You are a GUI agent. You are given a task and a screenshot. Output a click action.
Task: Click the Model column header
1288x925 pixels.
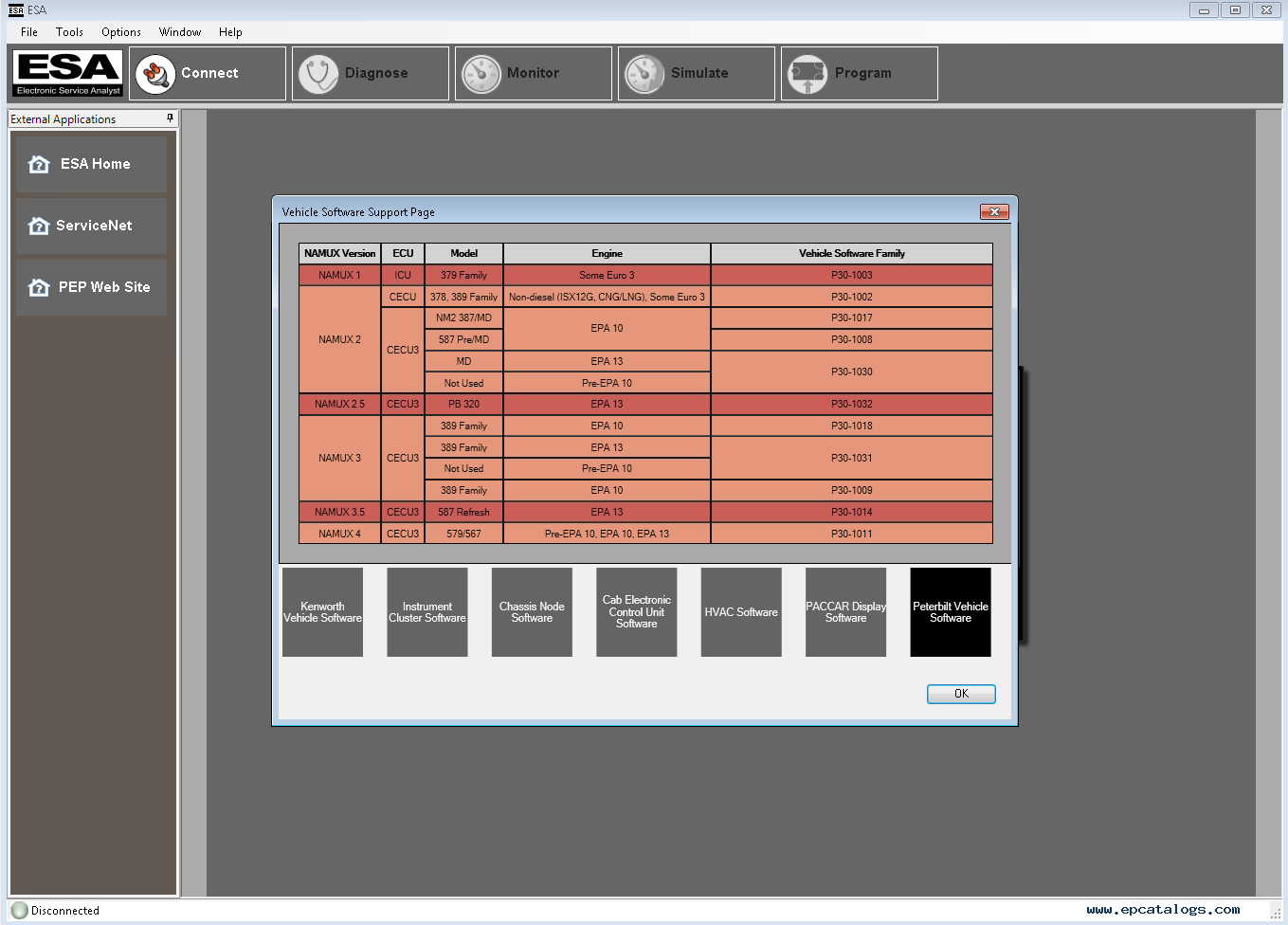coord(463,253)
